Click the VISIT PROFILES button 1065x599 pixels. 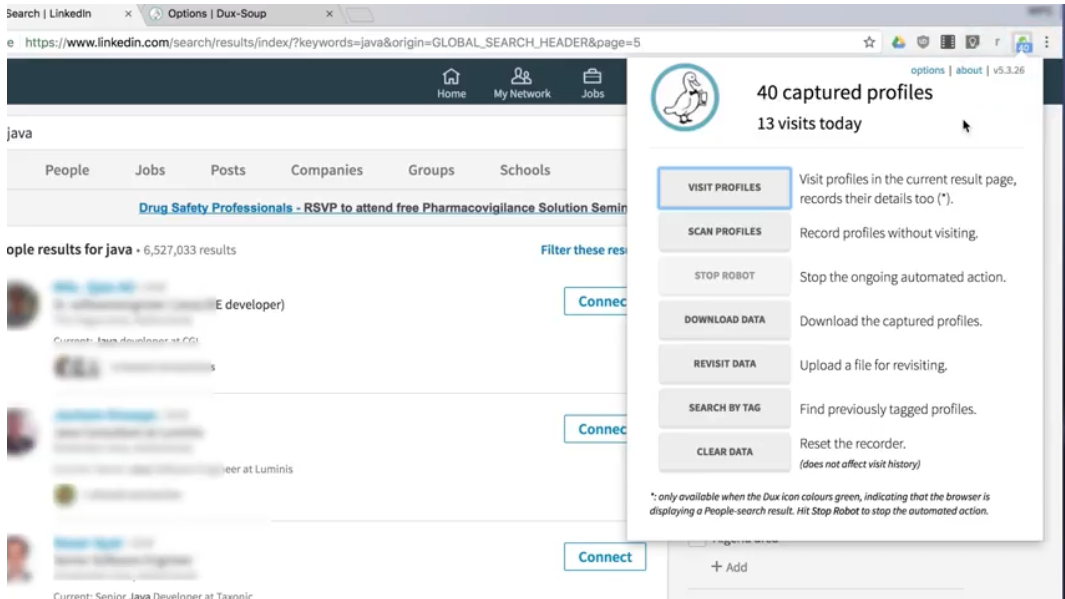[724, 187]
